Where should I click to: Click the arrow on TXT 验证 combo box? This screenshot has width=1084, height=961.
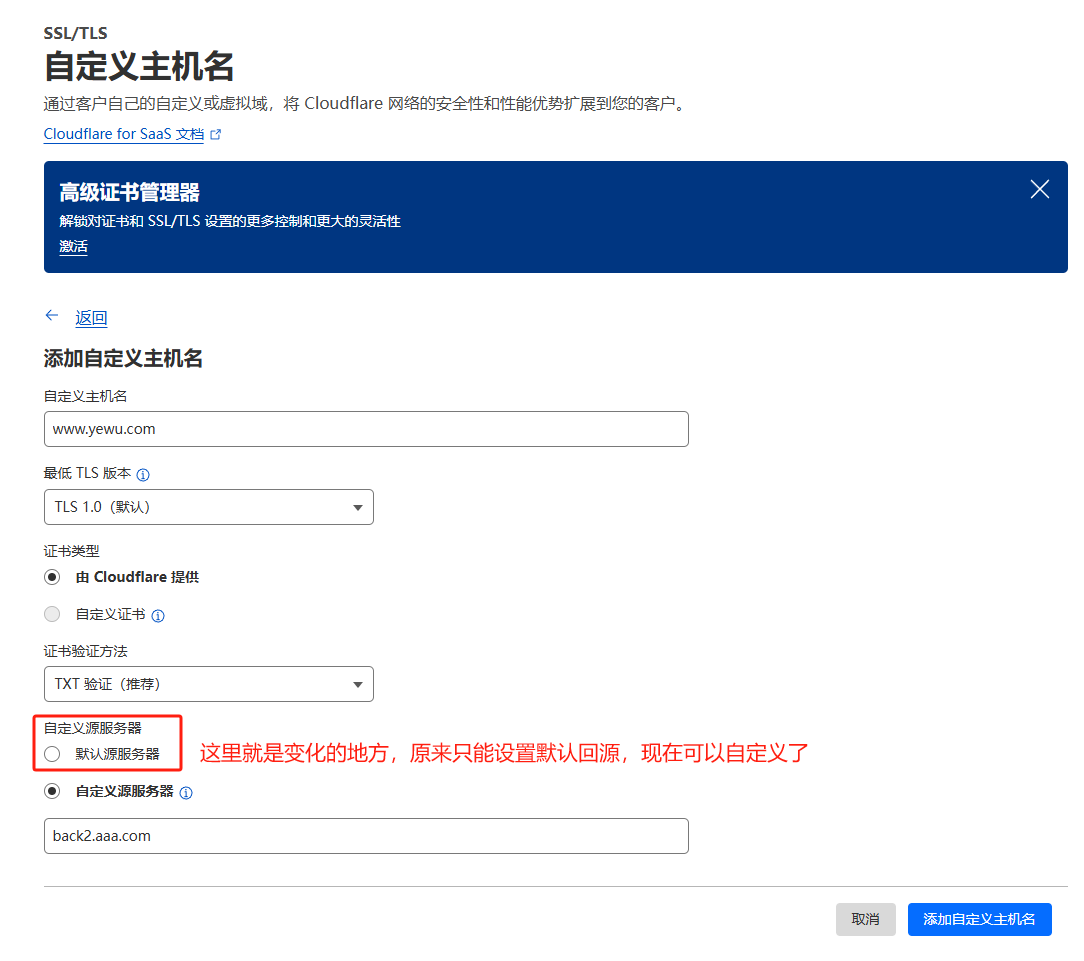pos(358,685)
